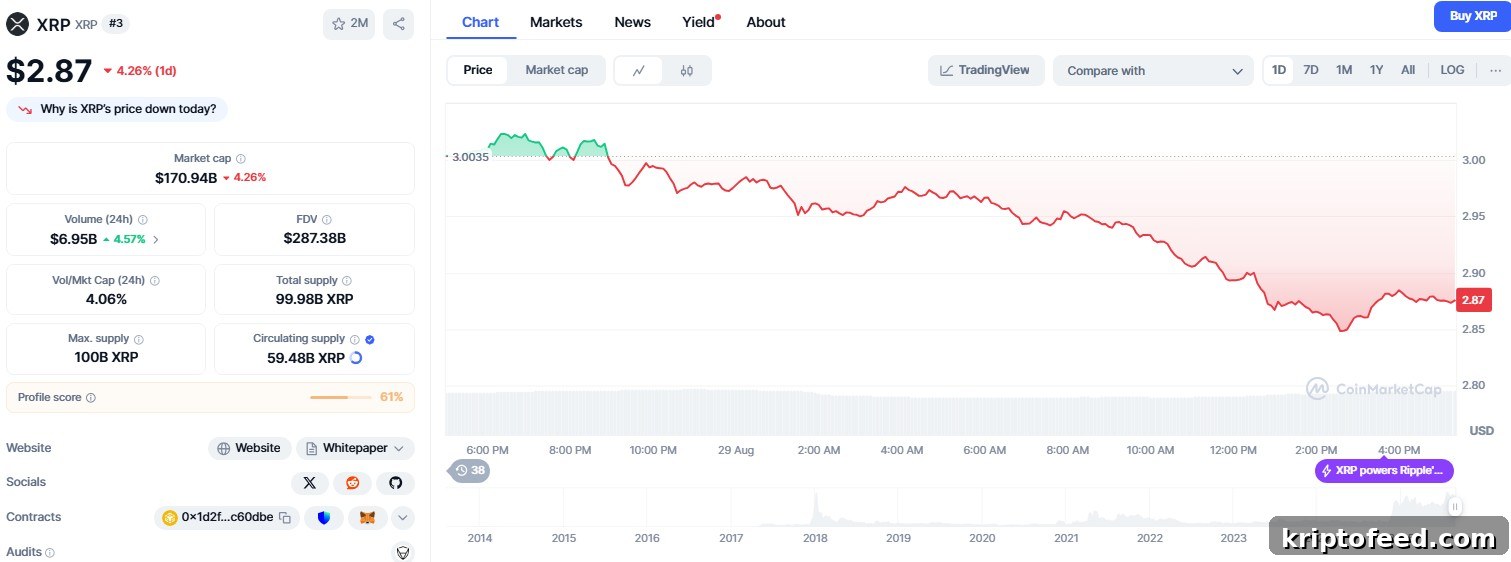Set chart range to 1M
The width and height of the screenshot is (1511, 562).
pyautogui.click(x=1344, y=70)
